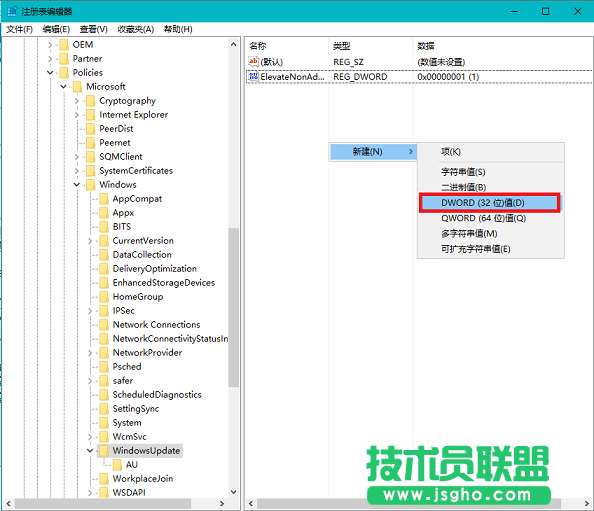
Task: Click the PeerDist folder icon
Action: tap(91, 129)
